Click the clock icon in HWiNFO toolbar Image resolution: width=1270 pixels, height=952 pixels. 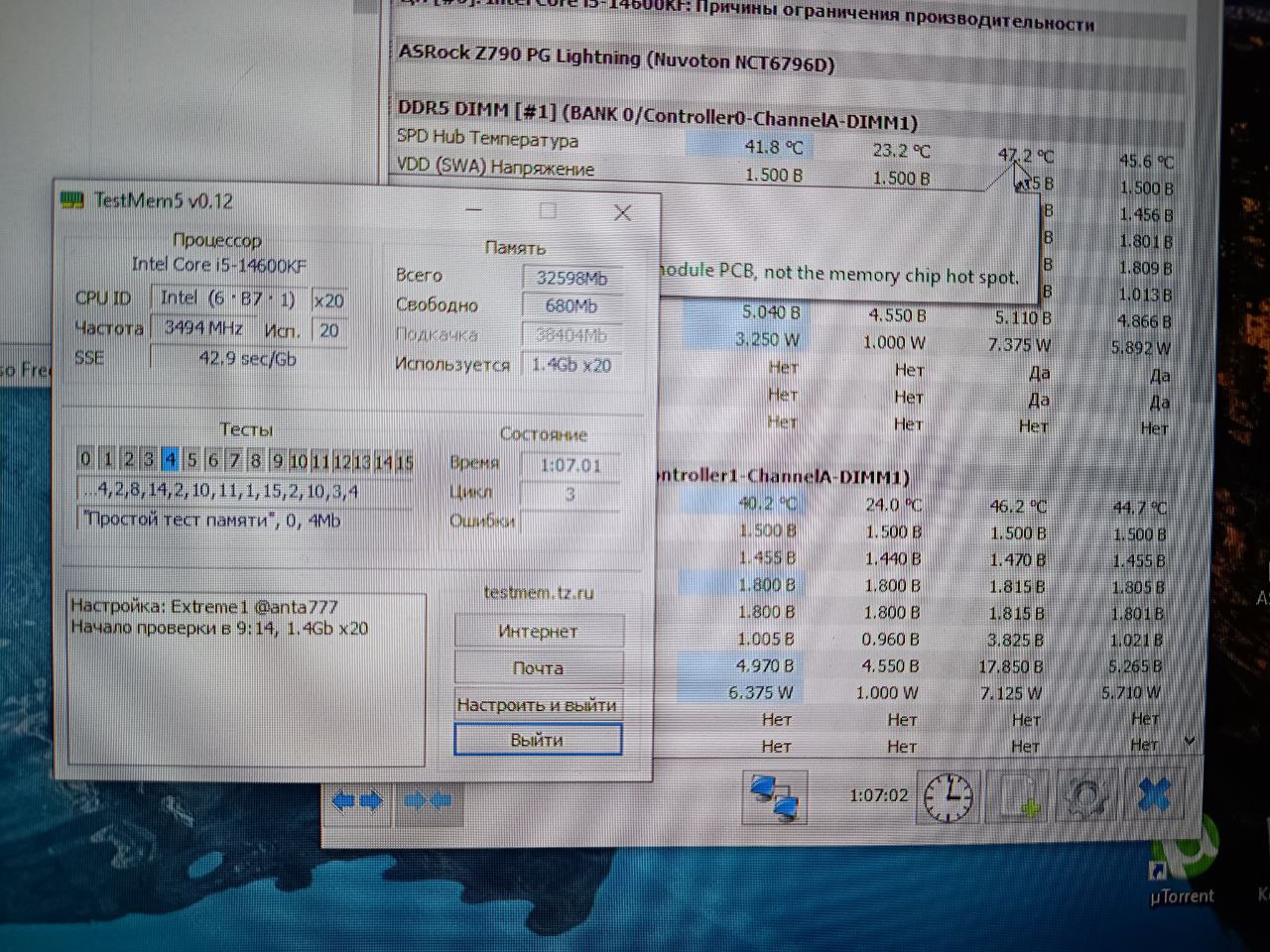[948, 796]
